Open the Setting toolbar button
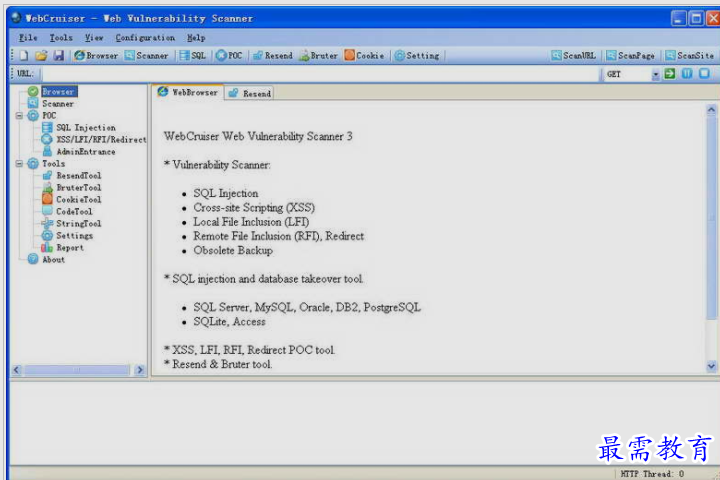This screenshot has height=480, width=720. point(417,56)
